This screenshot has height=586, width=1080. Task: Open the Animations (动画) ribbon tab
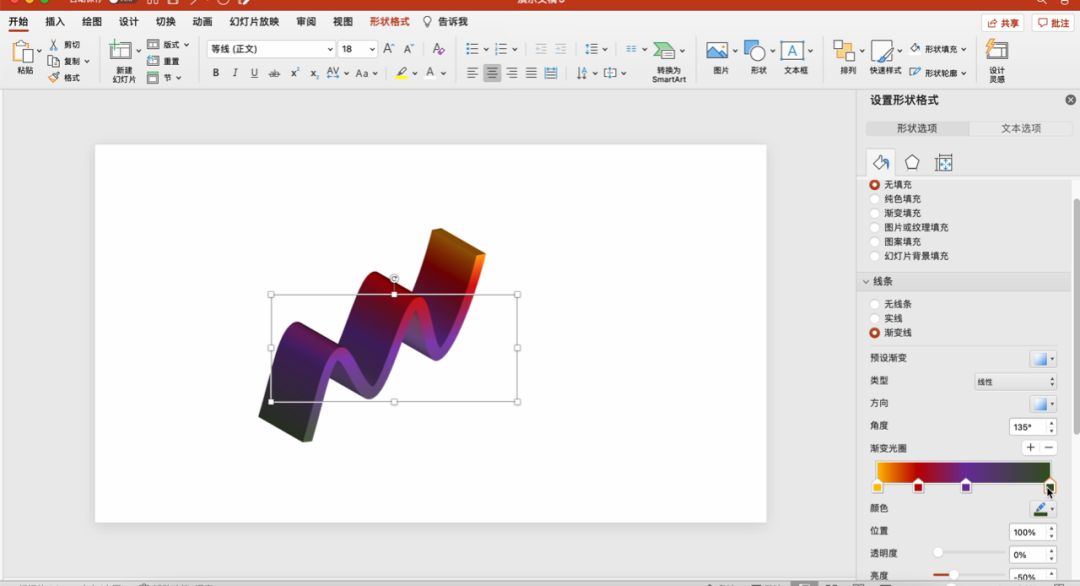pyautogui.click(x=202, y=21)
